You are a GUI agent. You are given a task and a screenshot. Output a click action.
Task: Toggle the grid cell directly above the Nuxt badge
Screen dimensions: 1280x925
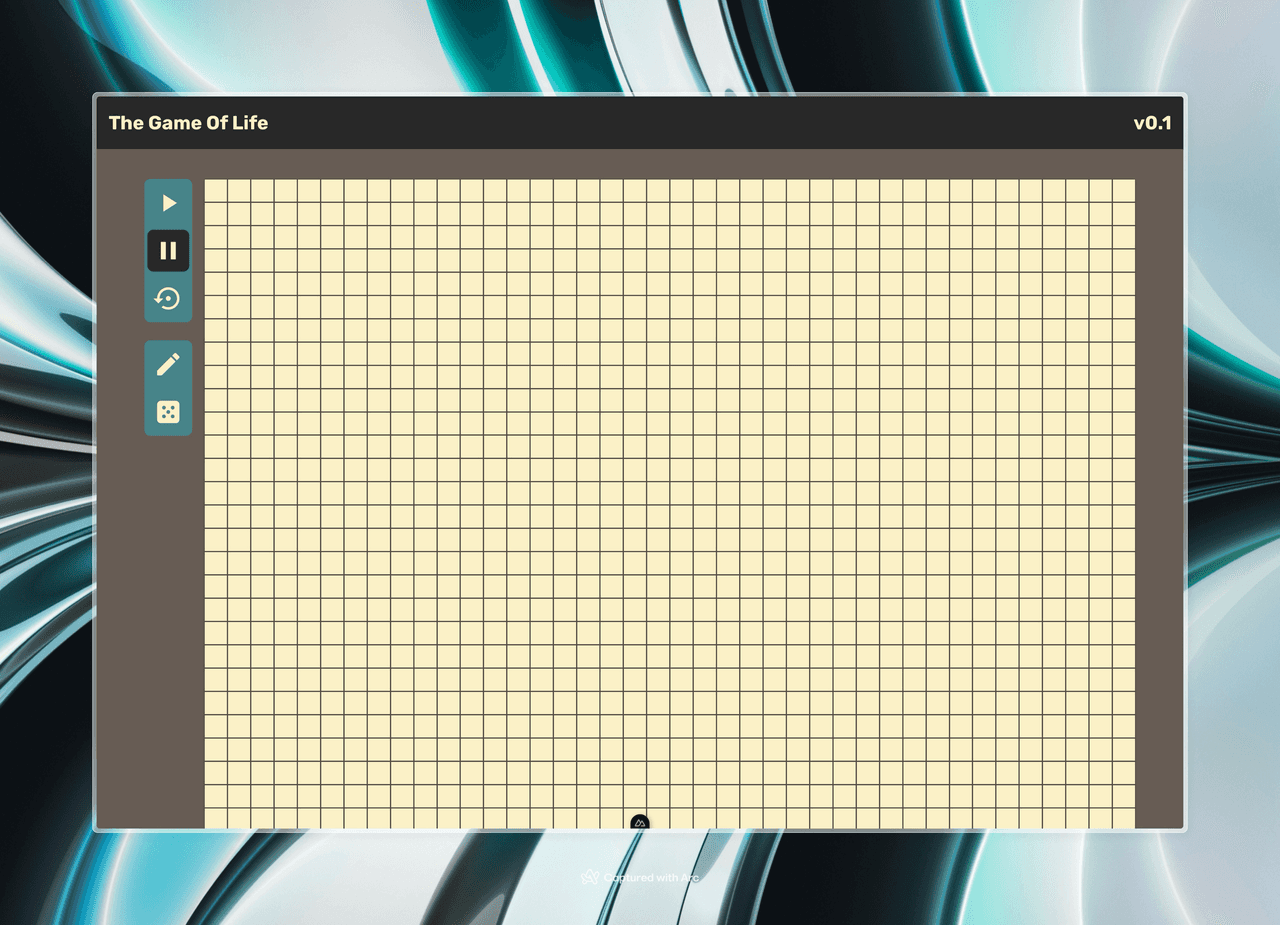coord(635,797)
